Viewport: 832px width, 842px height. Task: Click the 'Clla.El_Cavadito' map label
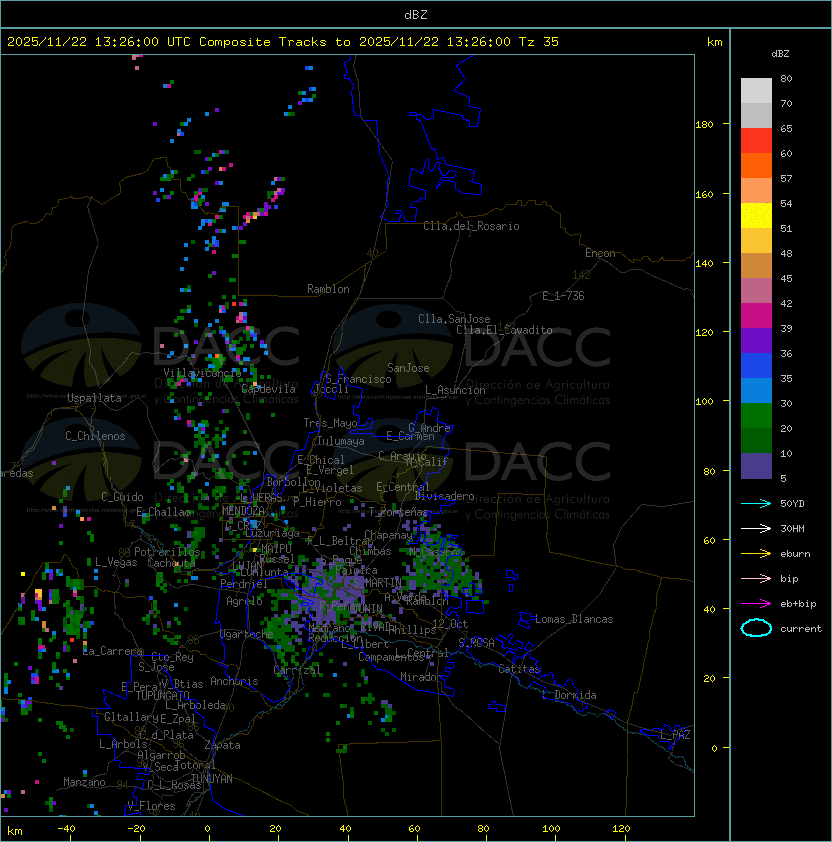point(504,330)
